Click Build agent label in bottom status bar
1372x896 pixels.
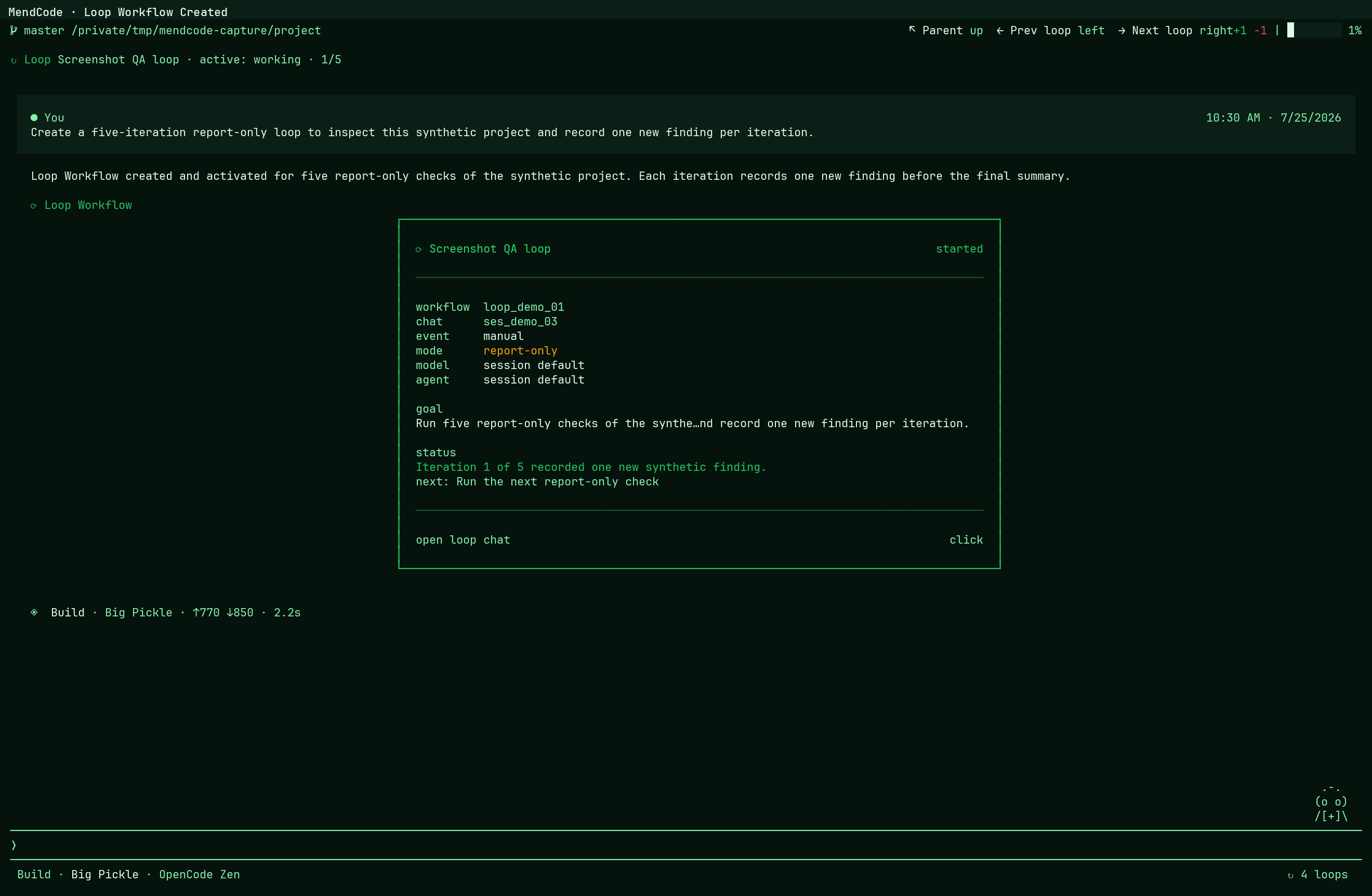pyautogui.click(x=34, y=875)
